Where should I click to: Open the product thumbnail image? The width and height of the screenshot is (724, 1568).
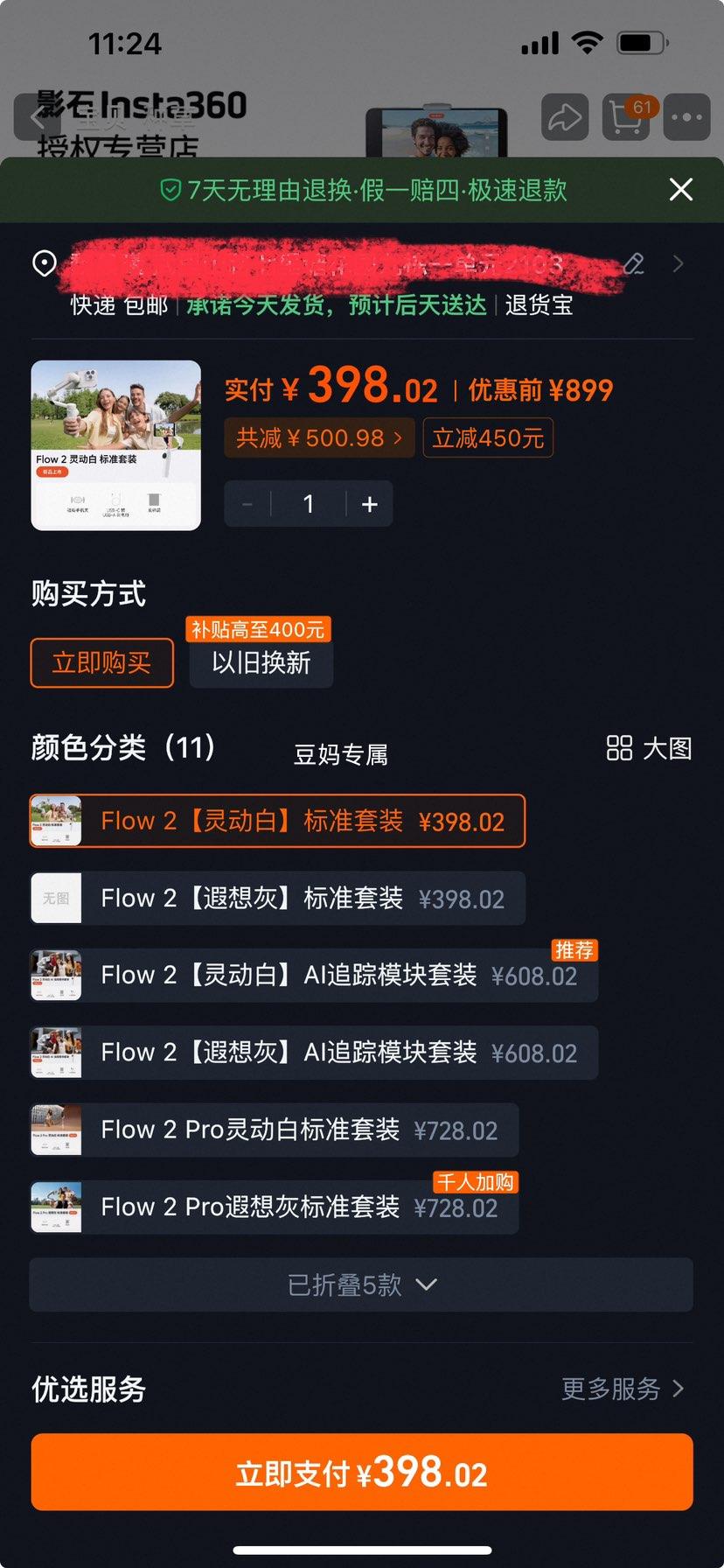click(x=116, y=445)
